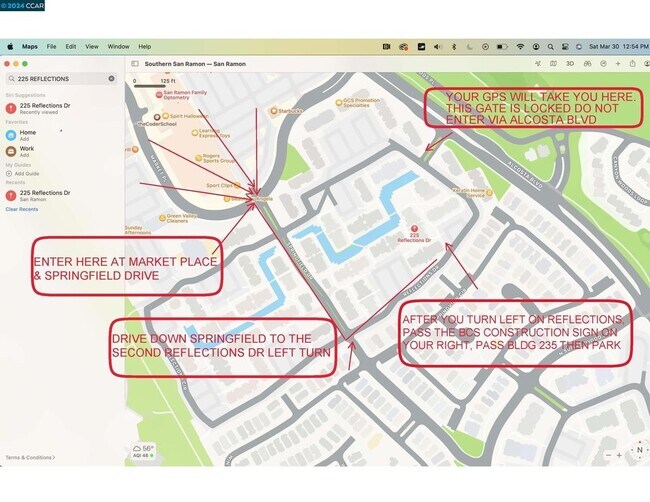
Task: Click the Clear Recents link
Action: point(22,209)
